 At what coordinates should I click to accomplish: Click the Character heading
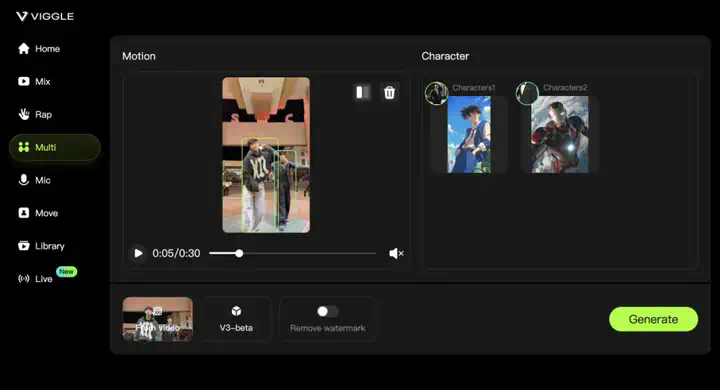pyautogui.click(x=445, y=56)
